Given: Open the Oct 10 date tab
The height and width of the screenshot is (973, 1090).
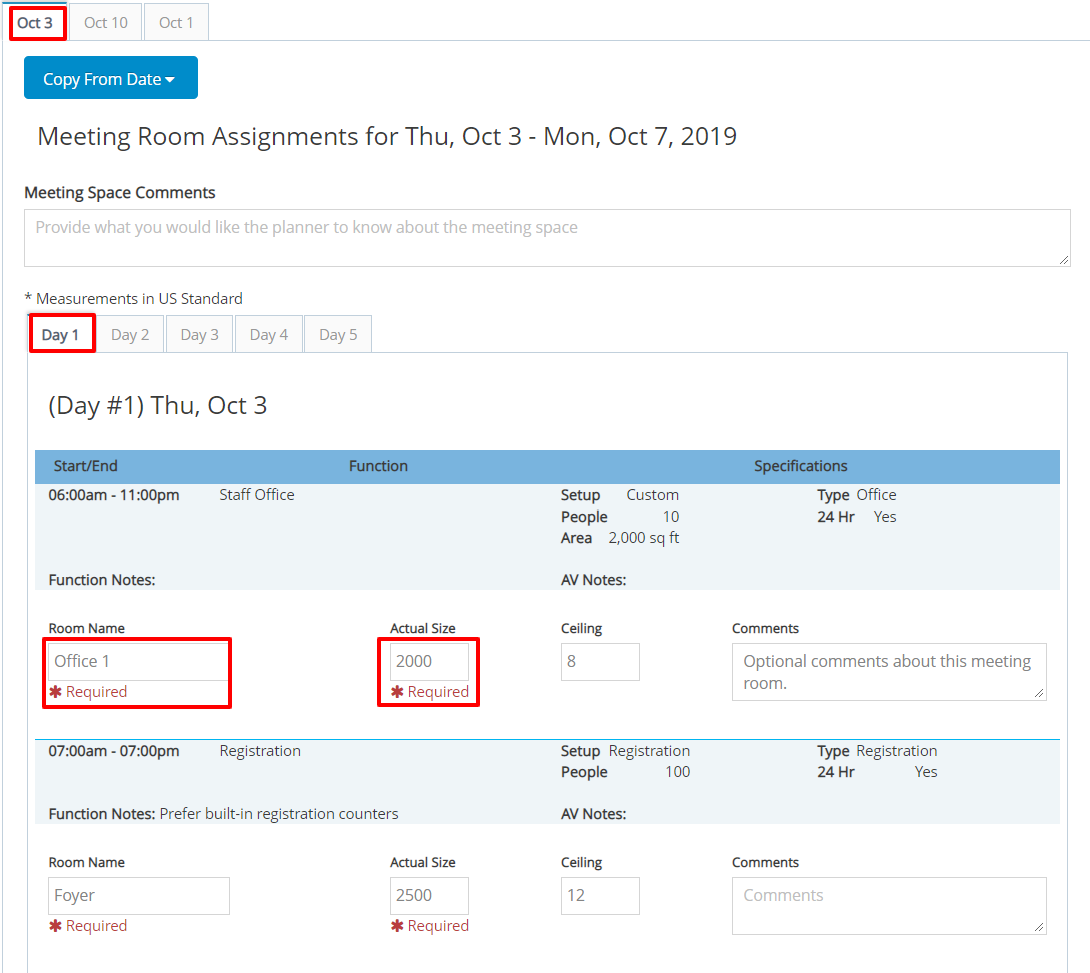Looking at the screenshot, I should tap(105, 22).
